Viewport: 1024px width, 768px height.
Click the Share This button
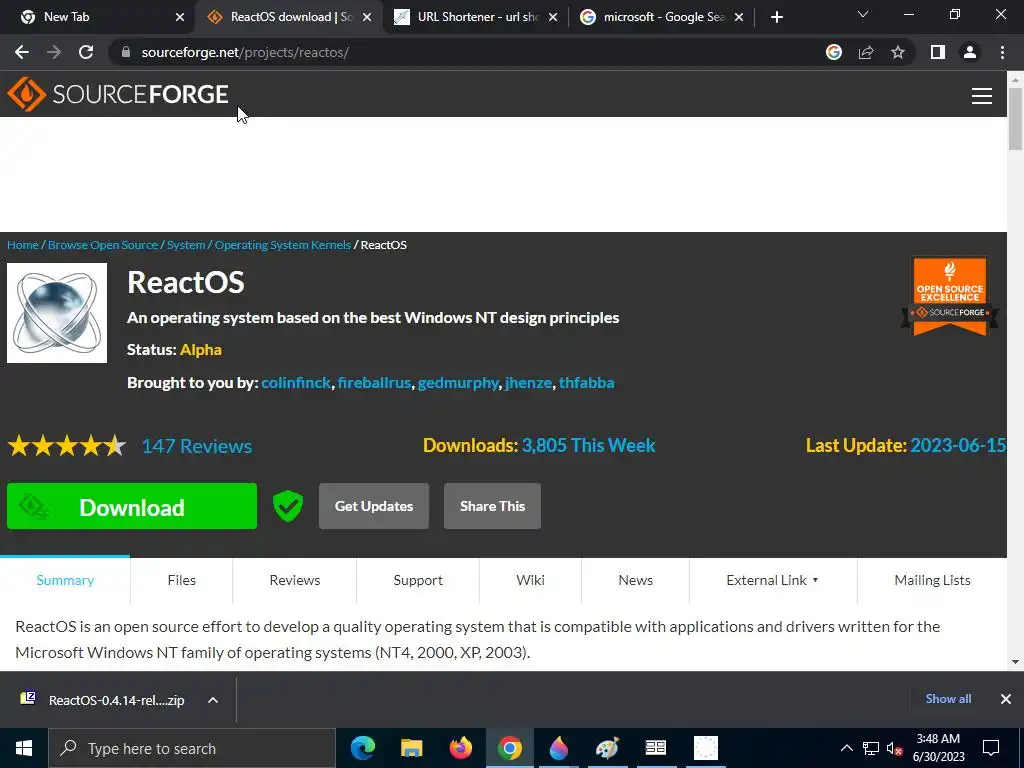(x=492, y=506)
